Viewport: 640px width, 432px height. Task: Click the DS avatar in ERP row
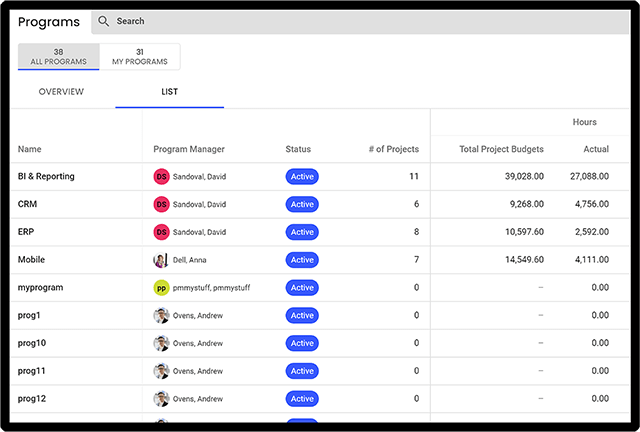(161, 232)
